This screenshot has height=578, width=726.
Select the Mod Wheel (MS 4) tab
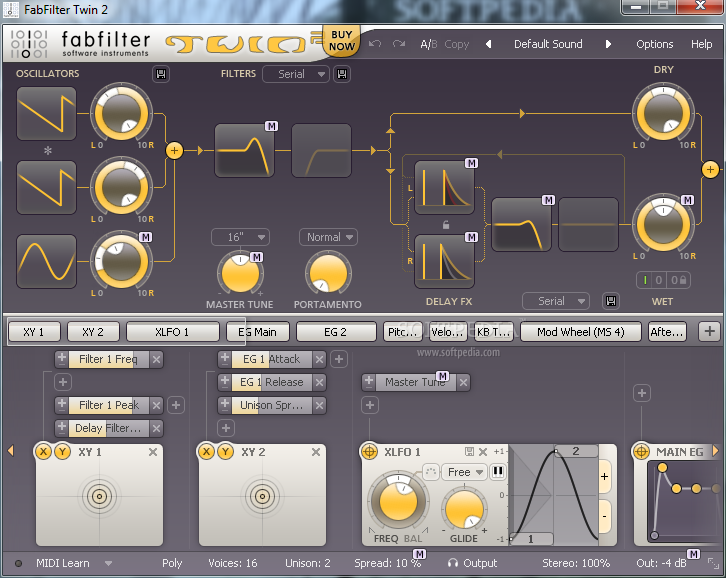(x=581, y=332)
